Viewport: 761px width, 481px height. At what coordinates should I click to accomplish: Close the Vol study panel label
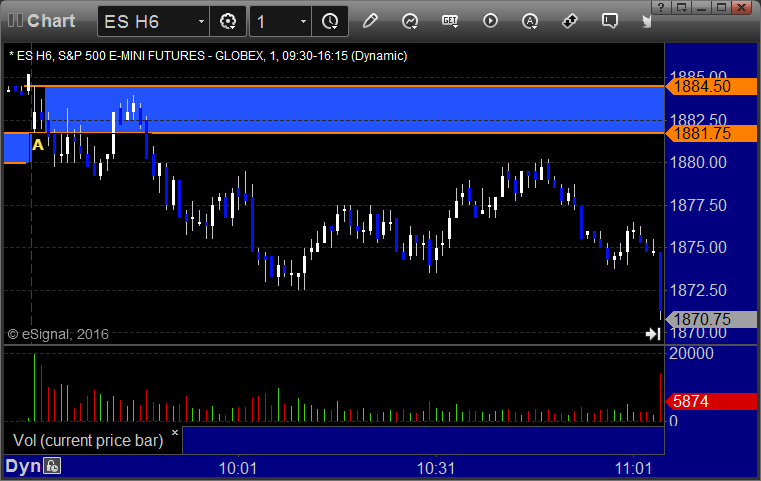pyautogui.click(x=175, y=432)
